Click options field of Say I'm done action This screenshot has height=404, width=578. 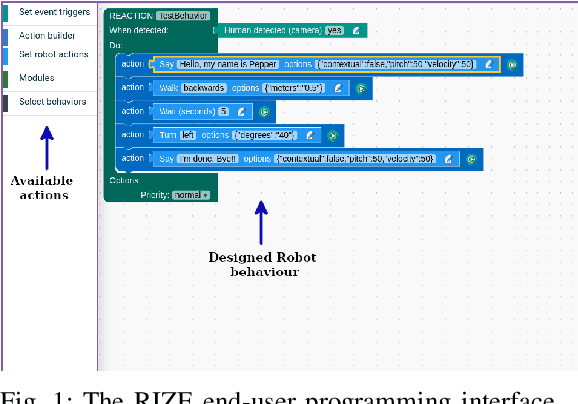click(356, 159)
